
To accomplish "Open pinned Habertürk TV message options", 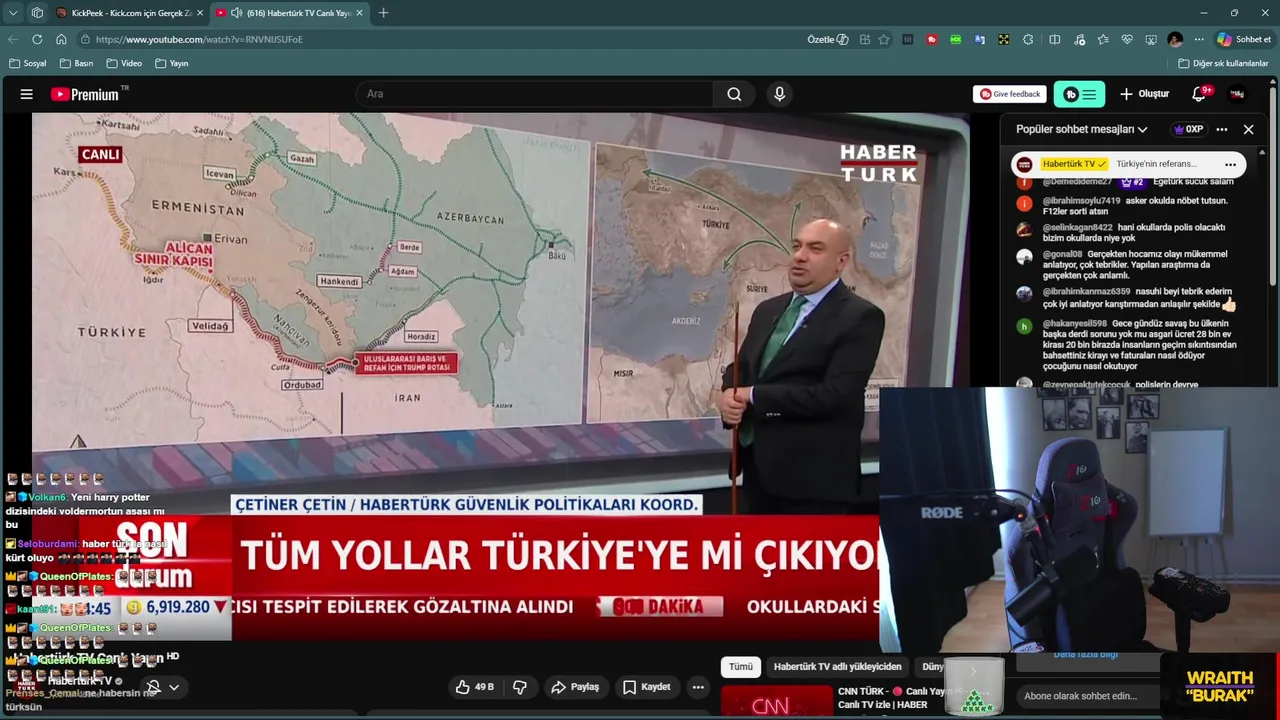I will click(x=1231, y=164).
